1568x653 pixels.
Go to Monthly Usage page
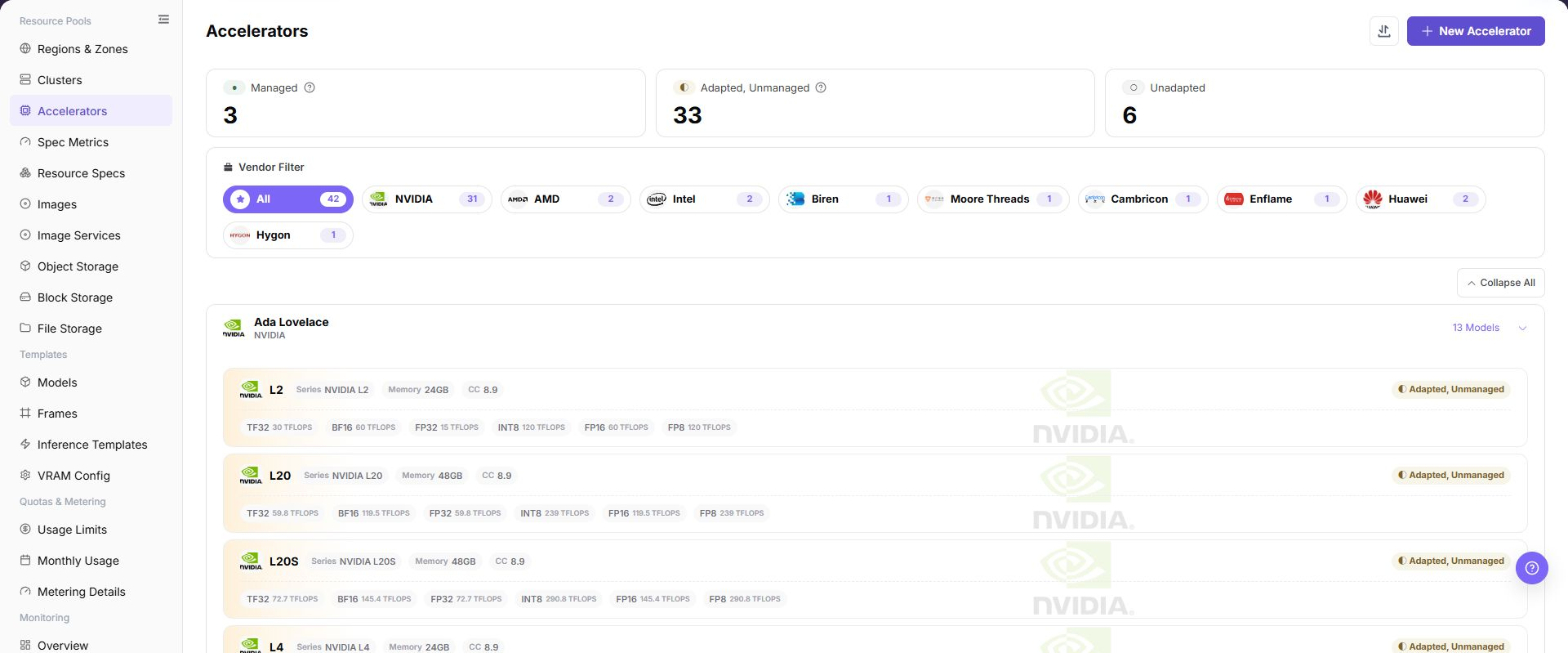(91, 561)
